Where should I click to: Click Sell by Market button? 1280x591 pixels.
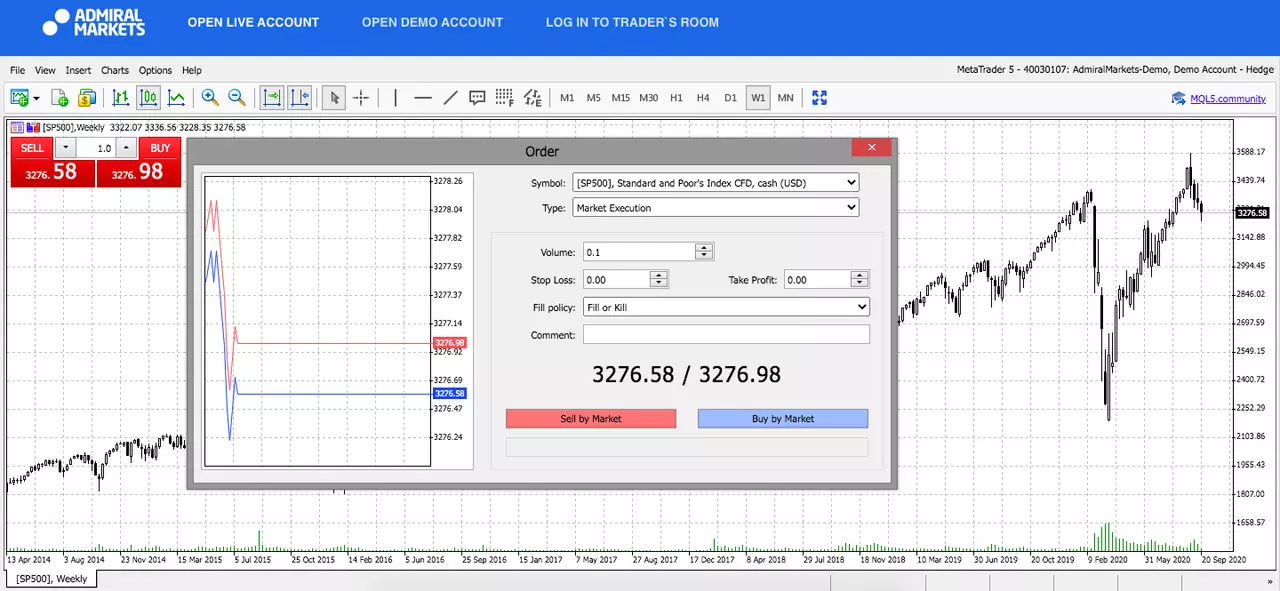click(591, 419)
